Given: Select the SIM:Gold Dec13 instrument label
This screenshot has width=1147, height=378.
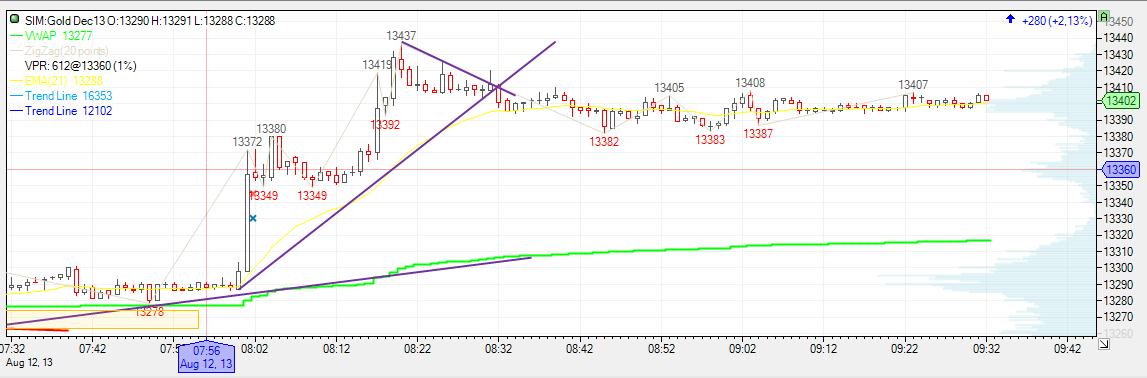Looking at the screenshot, I should pyautogui.click(x=64, y=20).
